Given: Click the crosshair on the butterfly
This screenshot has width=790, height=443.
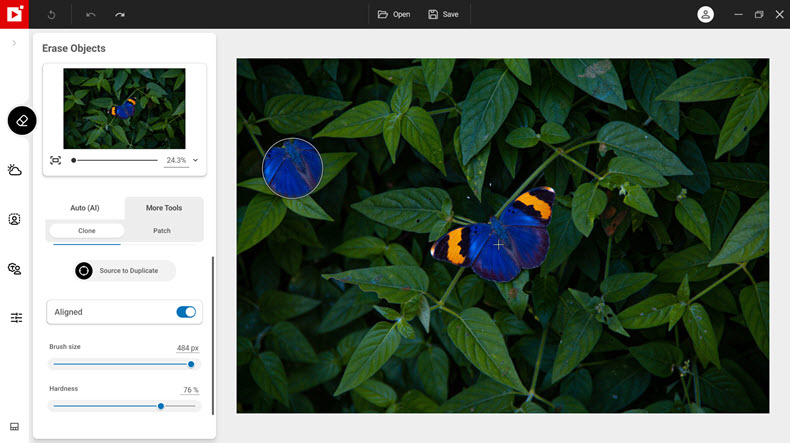Looking at the screenshot, I should point(498,245).
